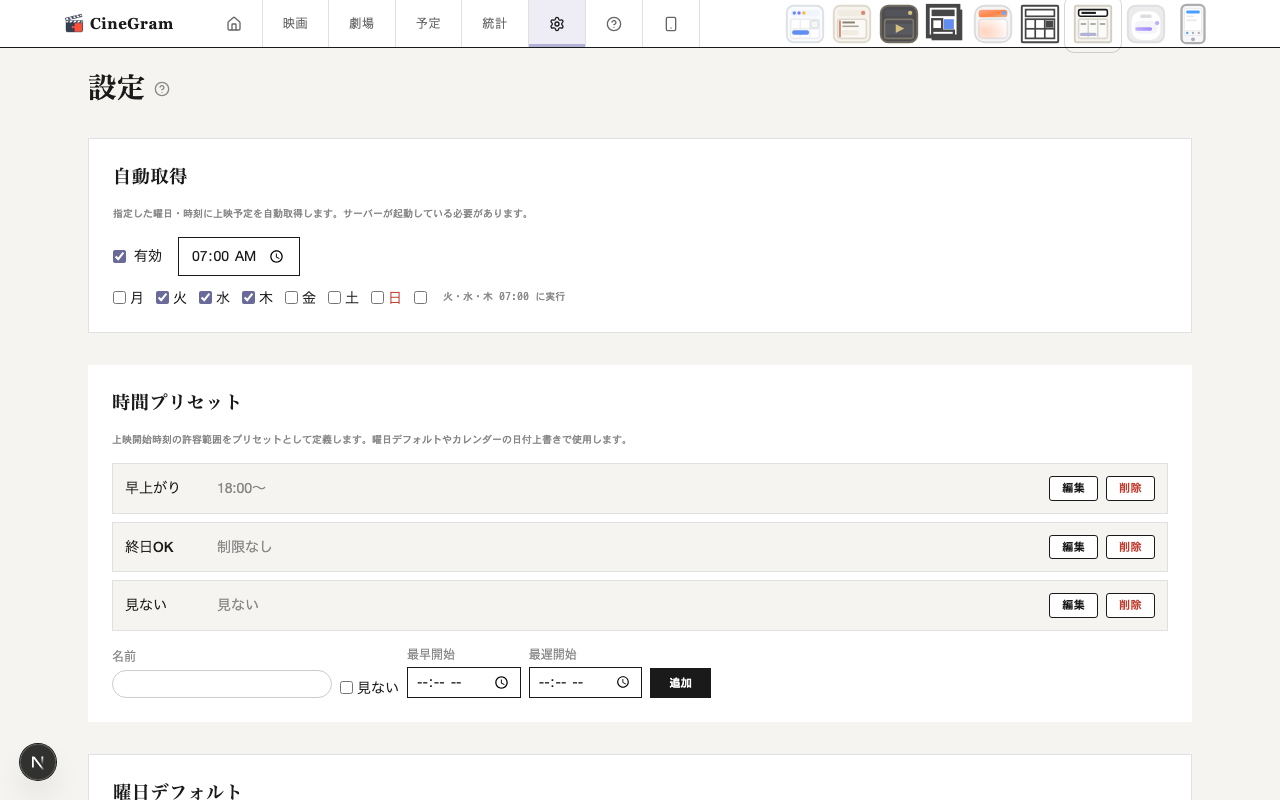Viewport: 1280px width, 800px height.
Task: Click the help question-mark icon in the navbar
Action: click(x=613, y=23)
